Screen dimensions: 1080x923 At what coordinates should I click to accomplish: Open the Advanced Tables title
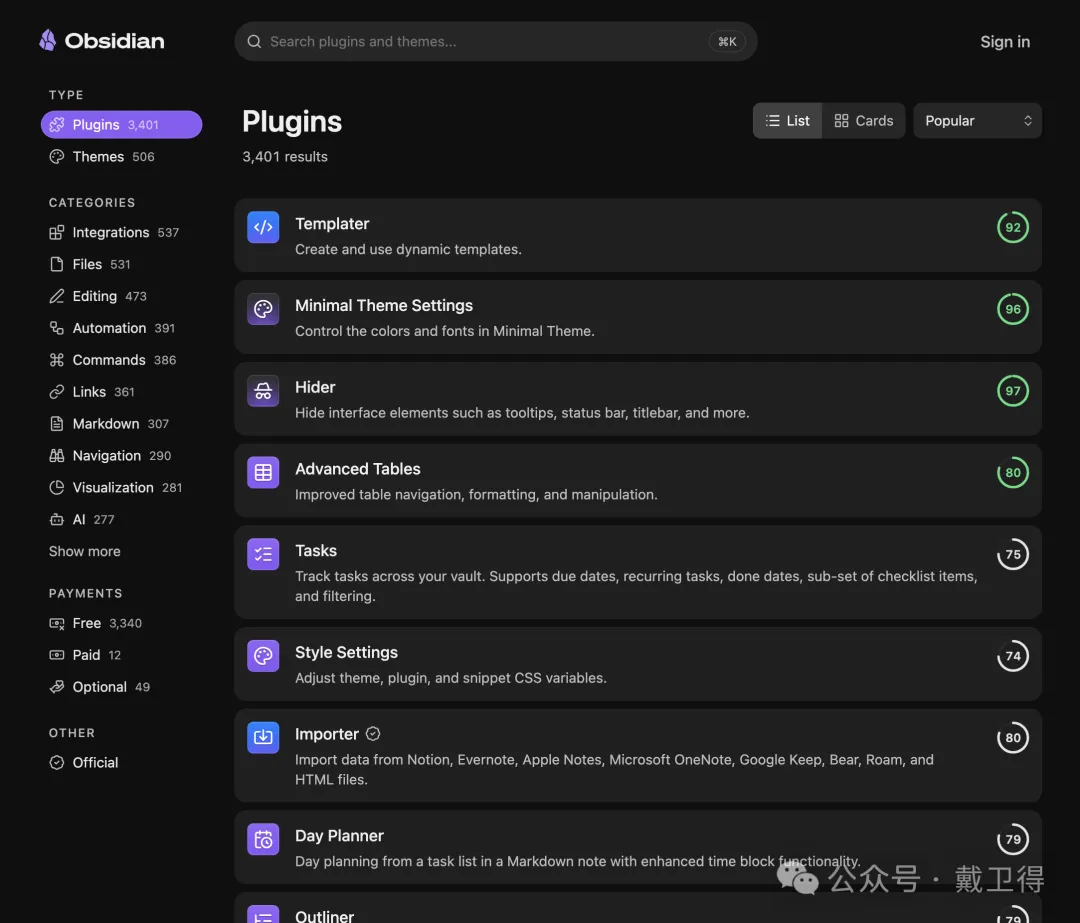[x=357, y=469]
